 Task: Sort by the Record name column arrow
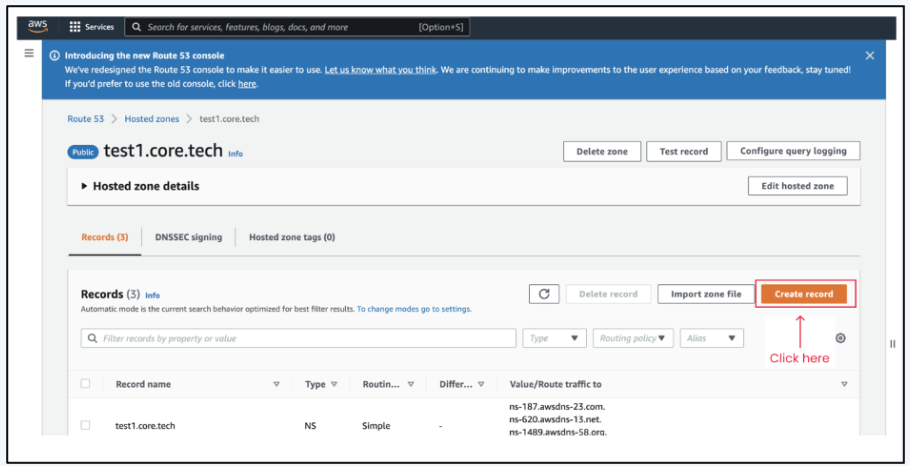pos(276,384)
